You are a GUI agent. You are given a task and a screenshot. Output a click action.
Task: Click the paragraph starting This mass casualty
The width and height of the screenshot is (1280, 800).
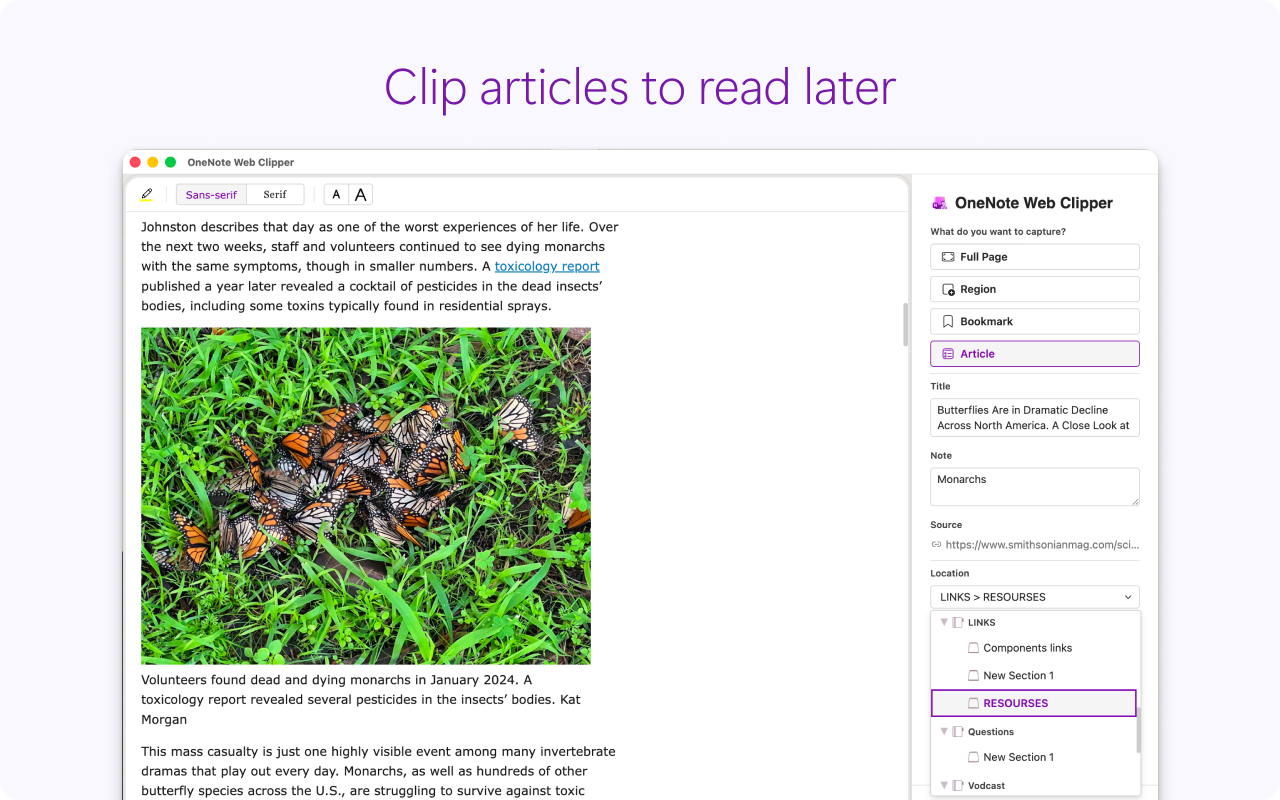378,771
